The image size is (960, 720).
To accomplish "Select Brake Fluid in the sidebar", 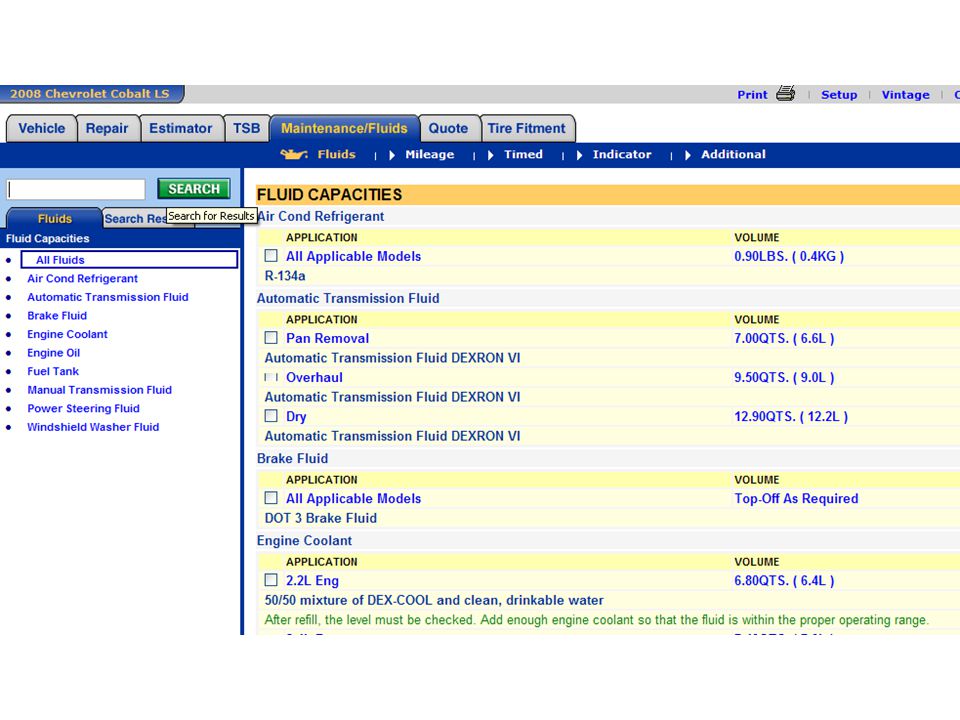I will [57, 316].
